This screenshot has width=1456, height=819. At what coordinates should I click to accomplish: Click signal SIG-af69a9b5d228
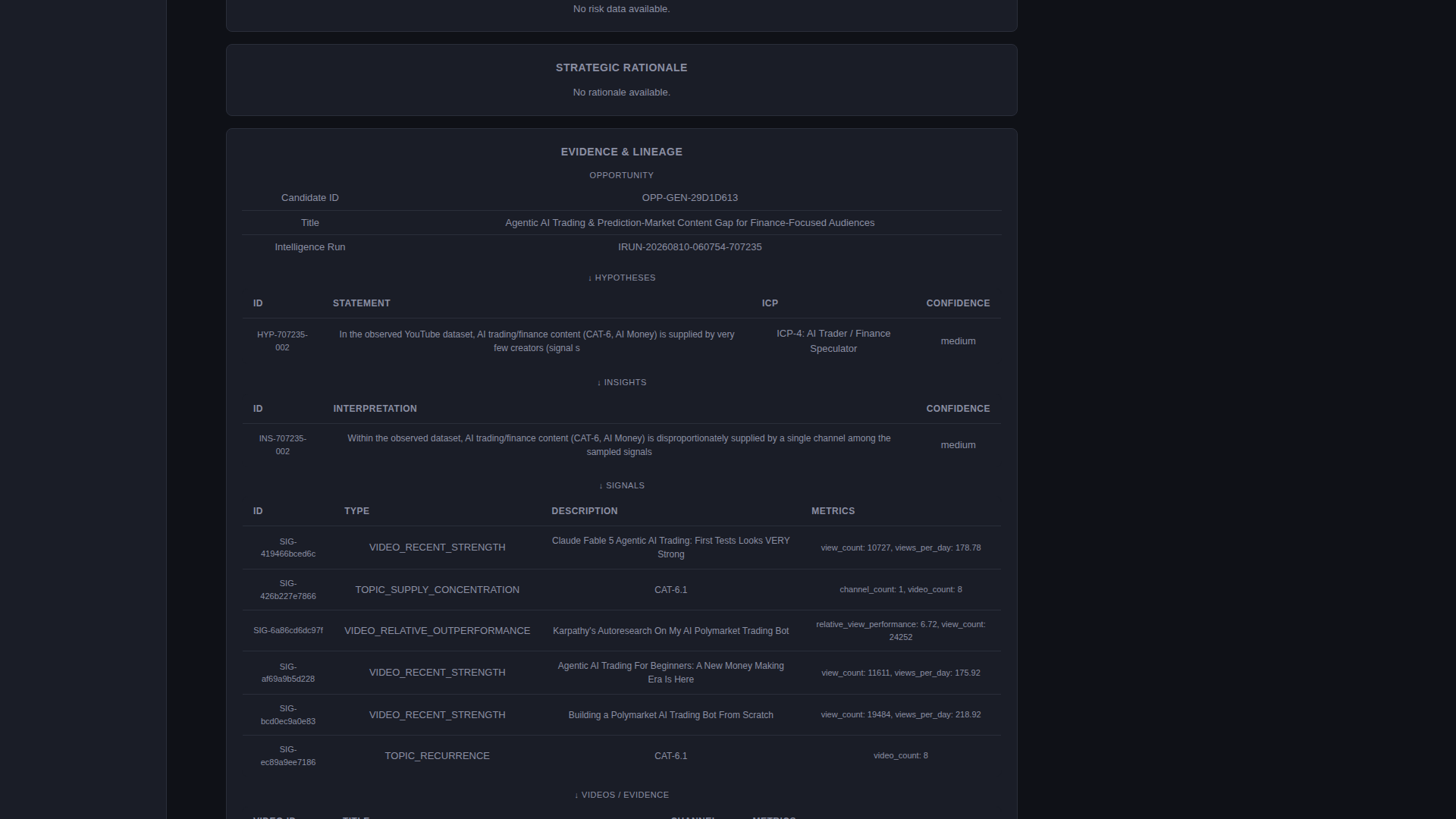tap(287, 673)
